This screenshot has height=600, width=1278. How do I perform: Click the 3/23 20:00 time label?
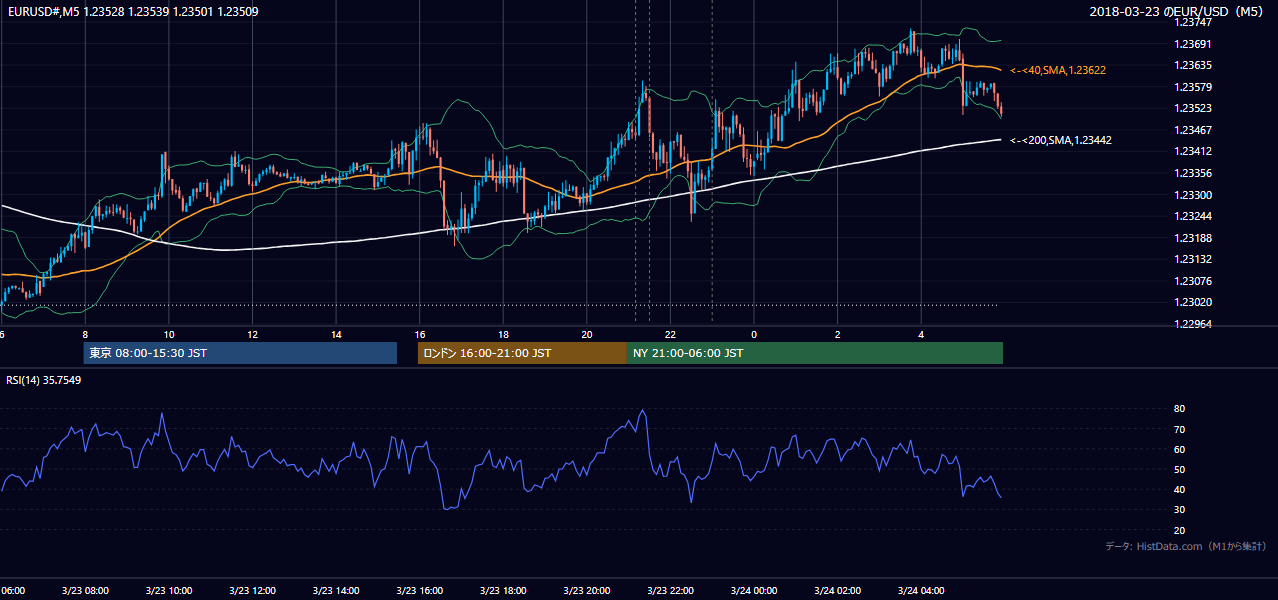(587, 590)
